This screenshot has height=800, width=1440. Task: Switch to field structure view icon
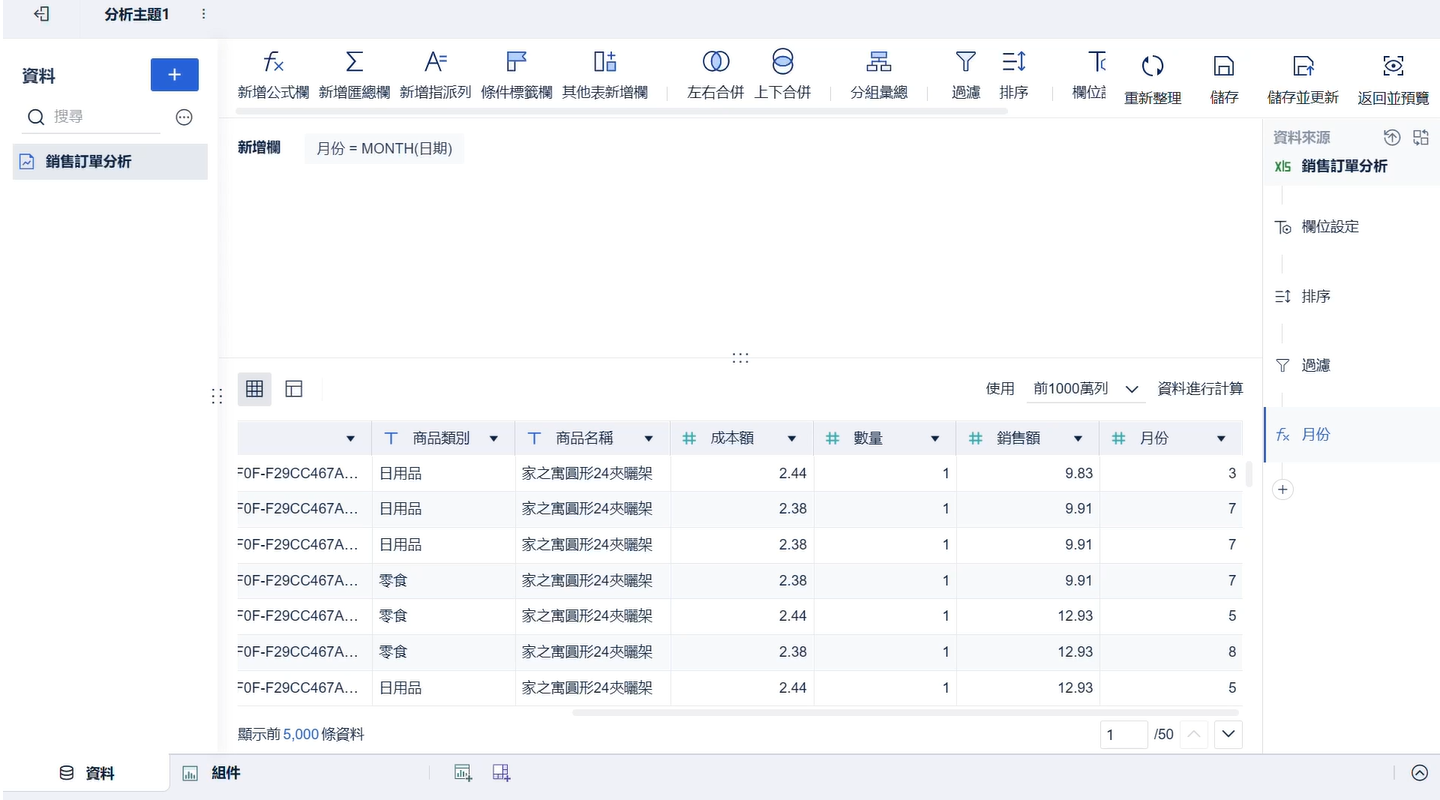[294, 389]
